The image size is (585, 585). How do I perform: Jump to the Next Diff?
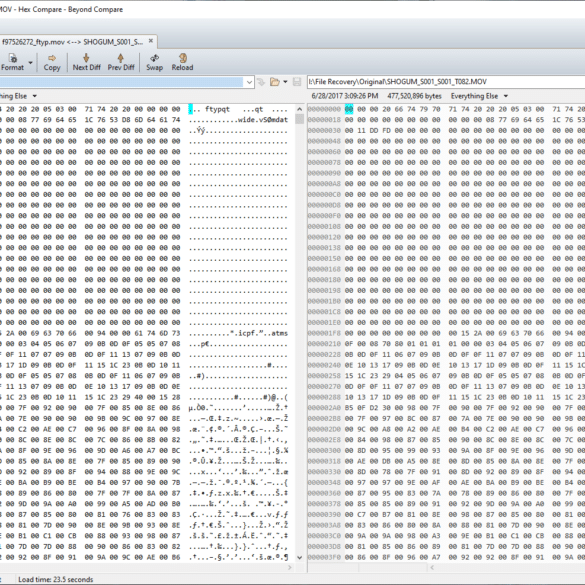tap(87, 62)
